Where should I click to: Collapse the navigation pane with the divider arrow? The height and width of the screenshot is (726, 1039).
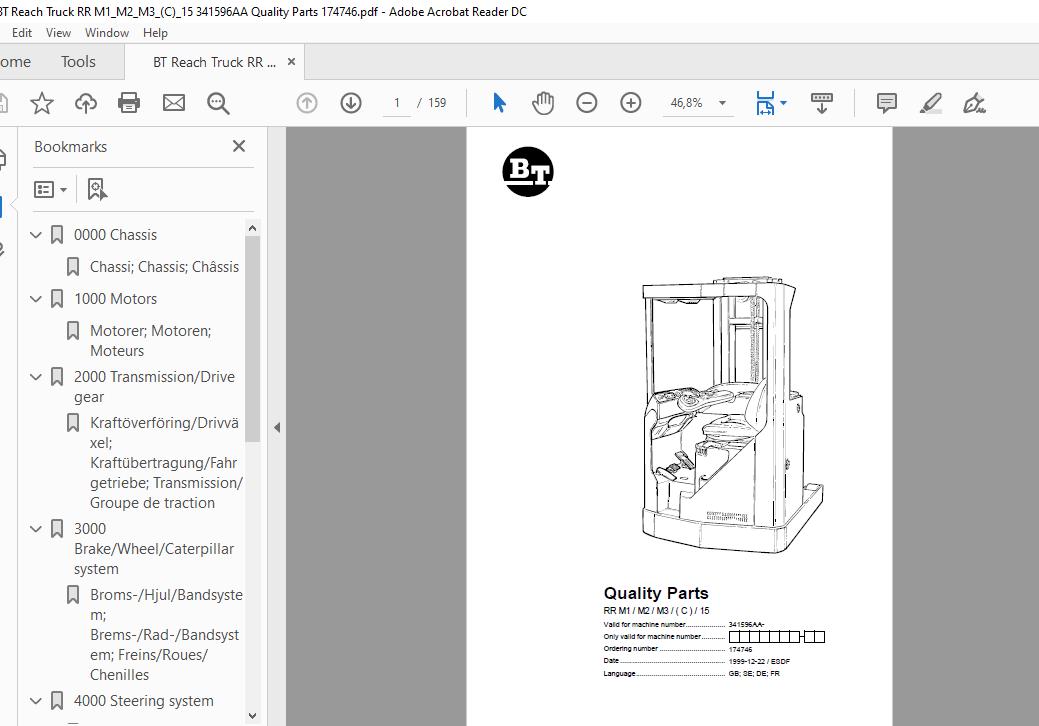(x=277, y=427)
